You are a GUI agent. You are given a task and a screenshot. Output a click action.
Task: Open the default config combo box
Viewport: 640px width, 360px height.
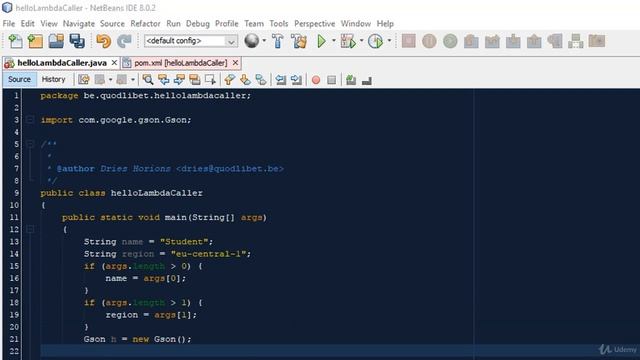tap(191, 41)
